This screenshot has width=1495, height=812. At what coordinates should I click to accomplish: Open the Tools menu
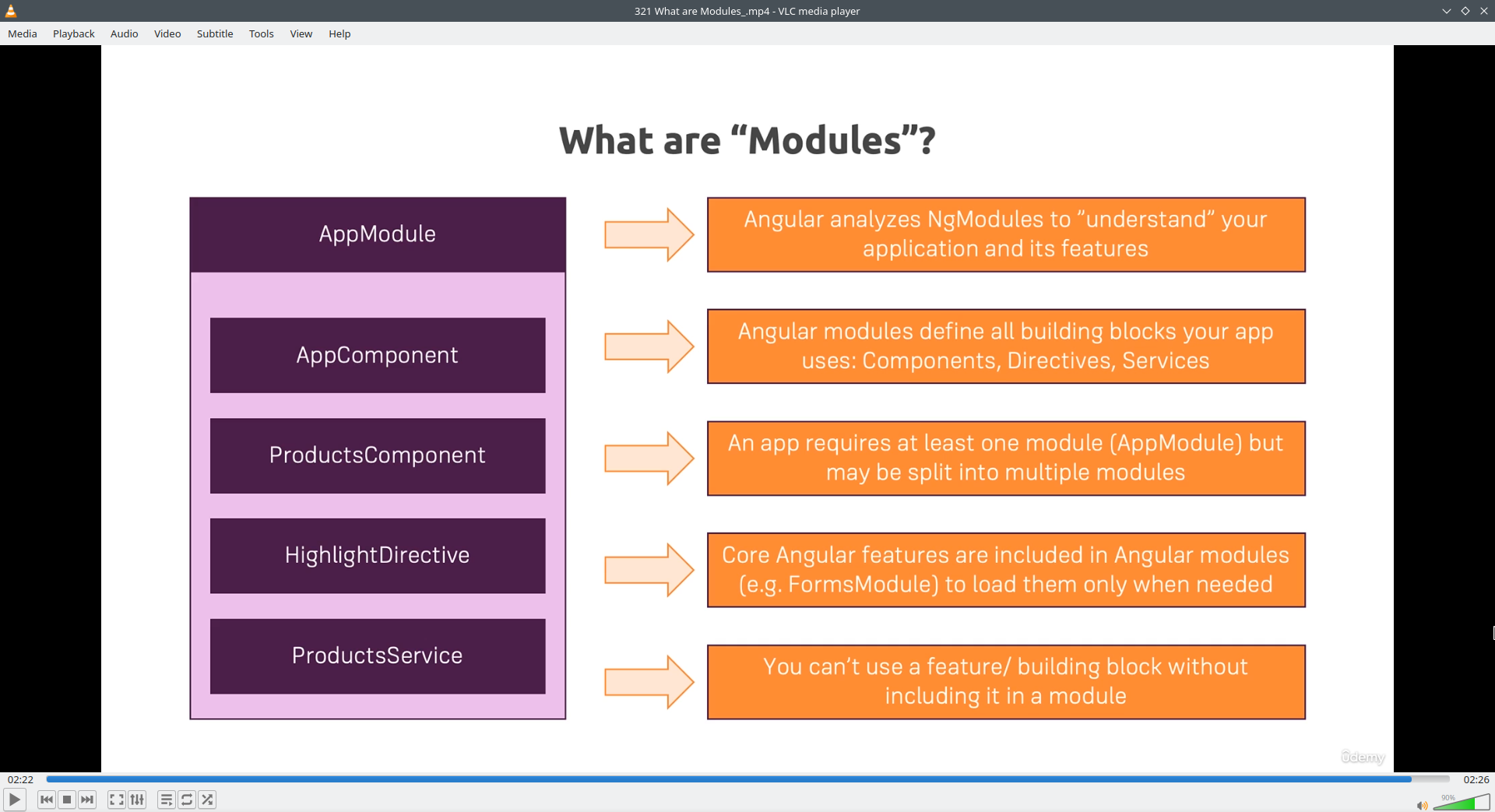pos(262,33)
